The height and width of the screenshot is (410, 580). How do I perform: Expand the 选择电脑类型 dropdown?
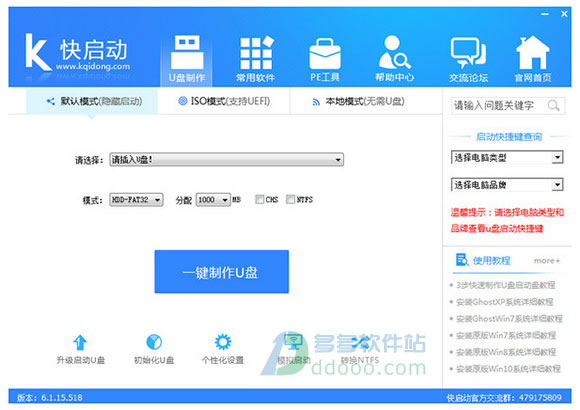tap(507, 158)
